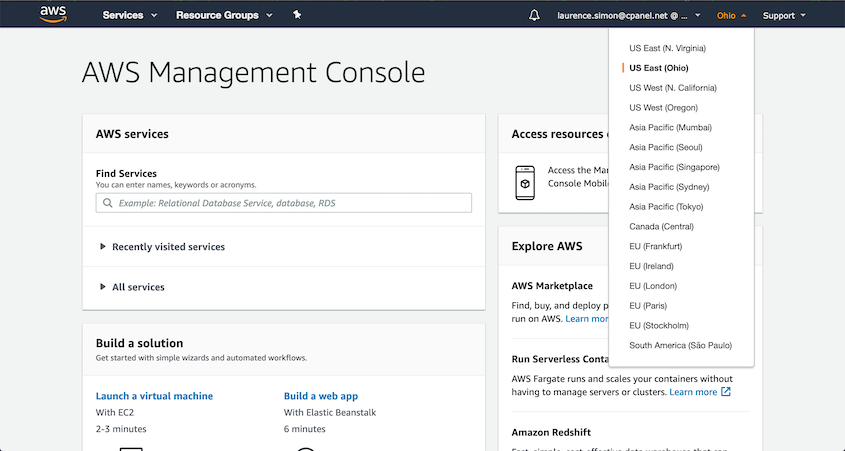Image resolution: width=845 pixels, height=451 pixels.
Task: Click the 'With EC2' text
Action: click(x=114, y=413)
